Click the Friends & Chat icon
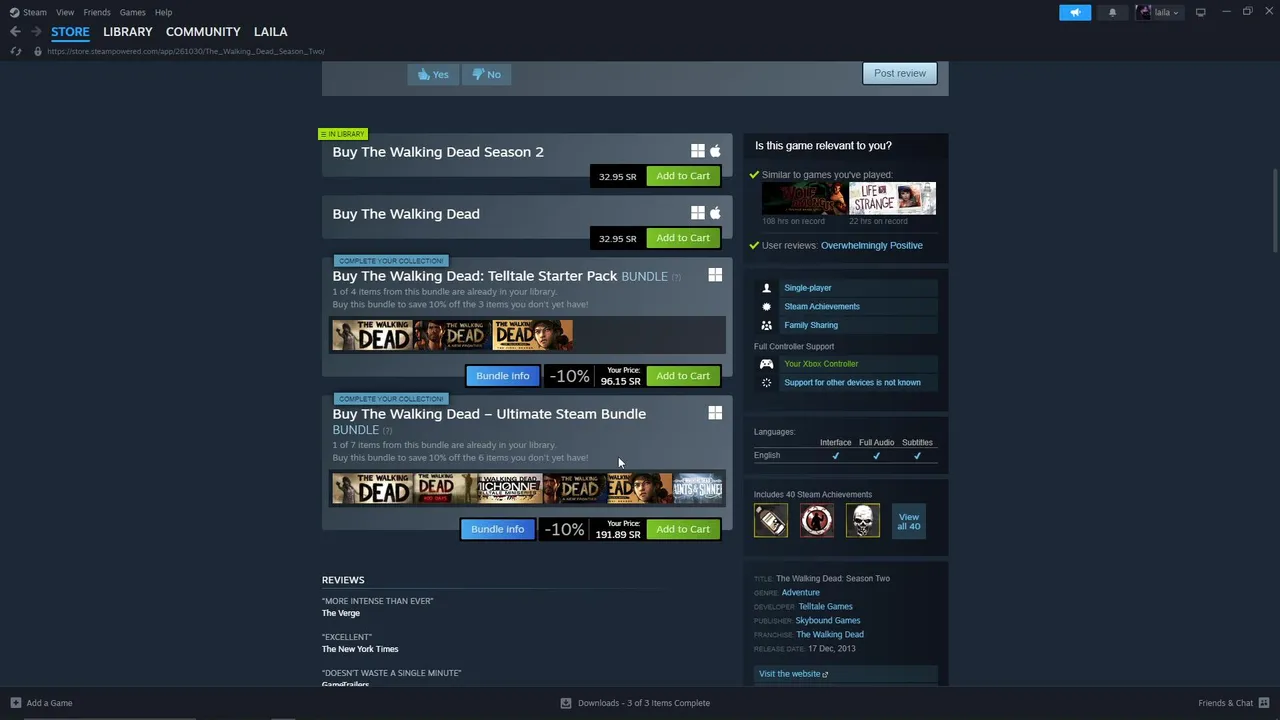This screenshot has height=720, width=1280. pyautogui.click(x=1264, y=703)
